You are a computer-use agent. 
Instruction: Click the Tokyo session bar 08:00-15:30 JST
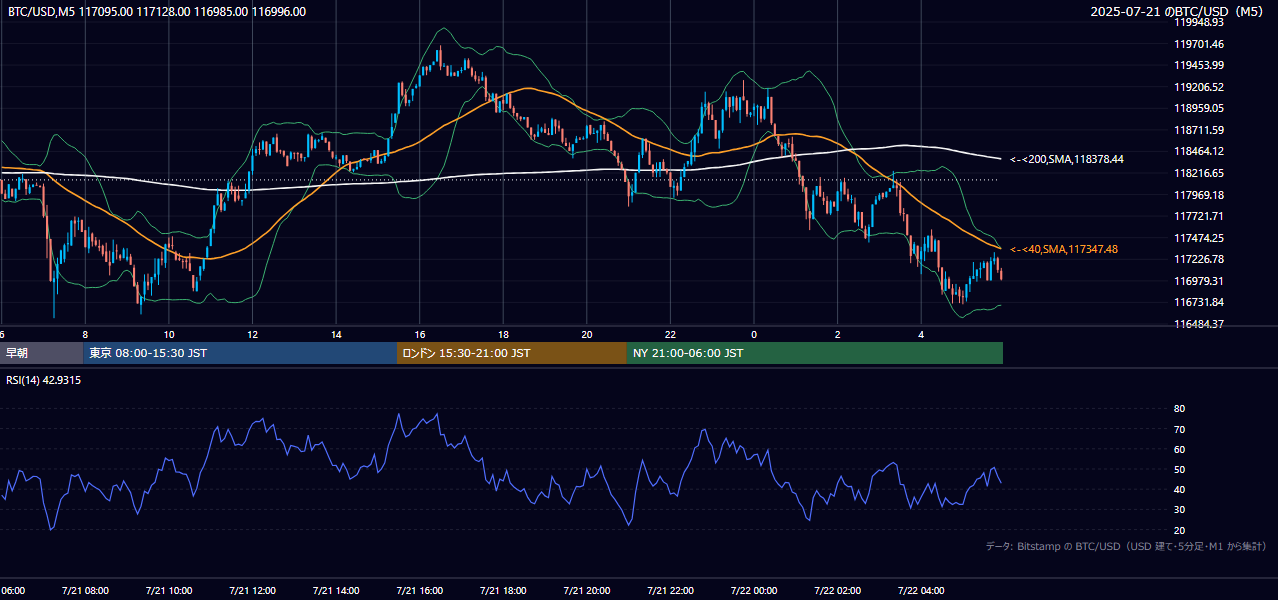(x=241, y=353)
